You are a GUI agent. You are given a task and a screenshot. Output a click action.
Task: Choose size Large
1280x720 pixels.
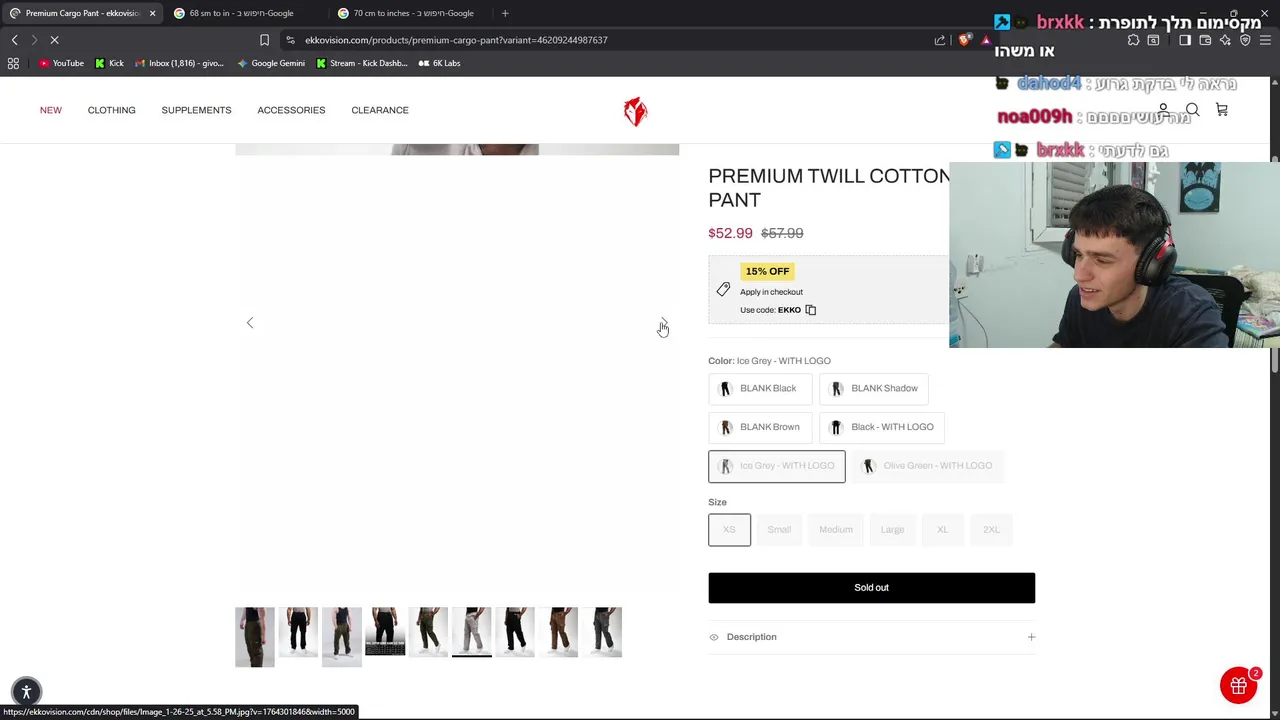[x=892, y=530]
